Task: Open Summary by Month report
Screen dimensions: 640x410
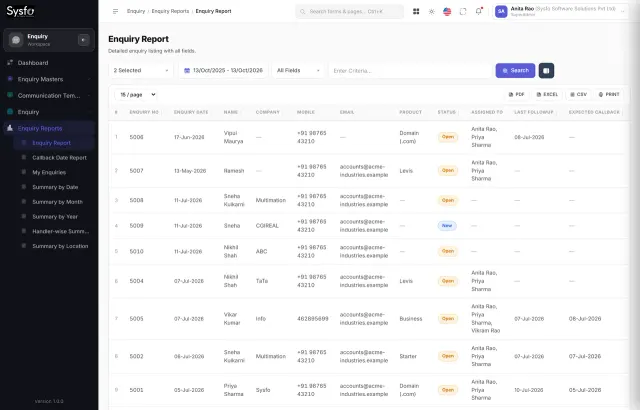Action: point(54,202)
